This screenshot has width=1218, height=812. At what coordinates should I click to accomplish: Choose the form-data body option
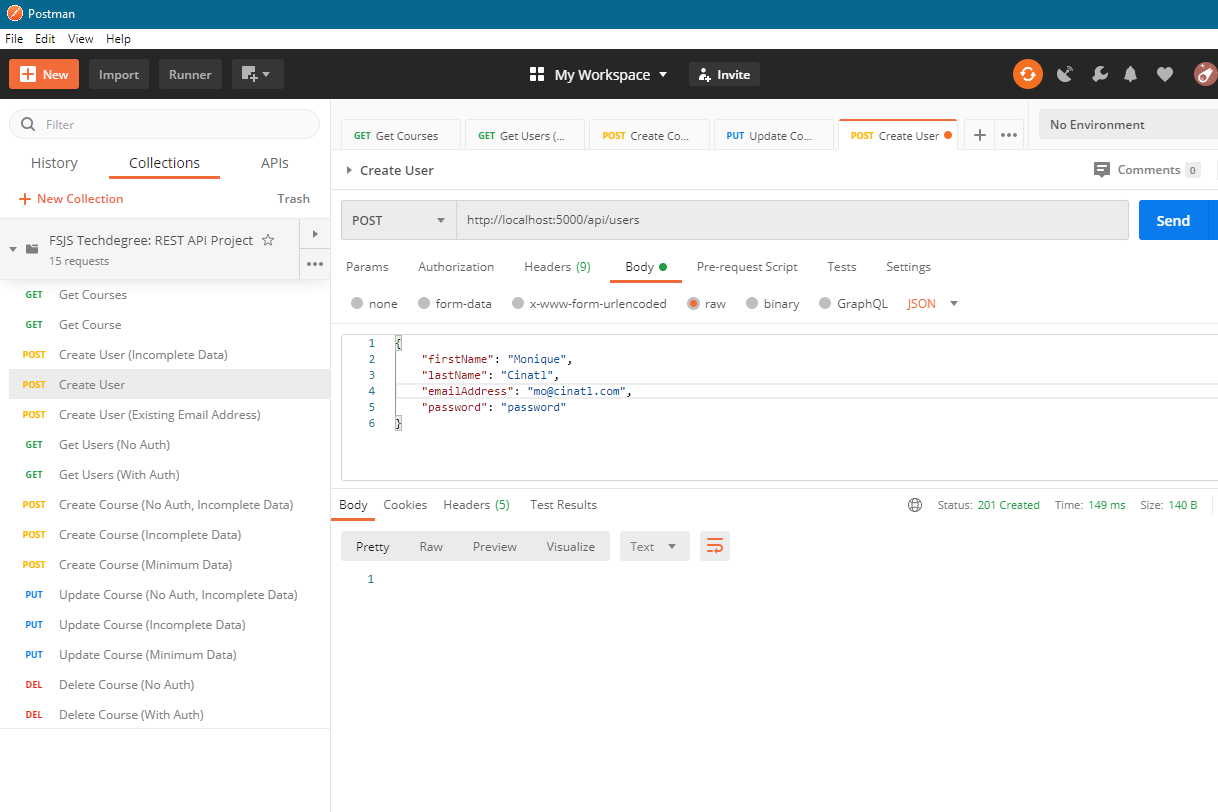425,303
